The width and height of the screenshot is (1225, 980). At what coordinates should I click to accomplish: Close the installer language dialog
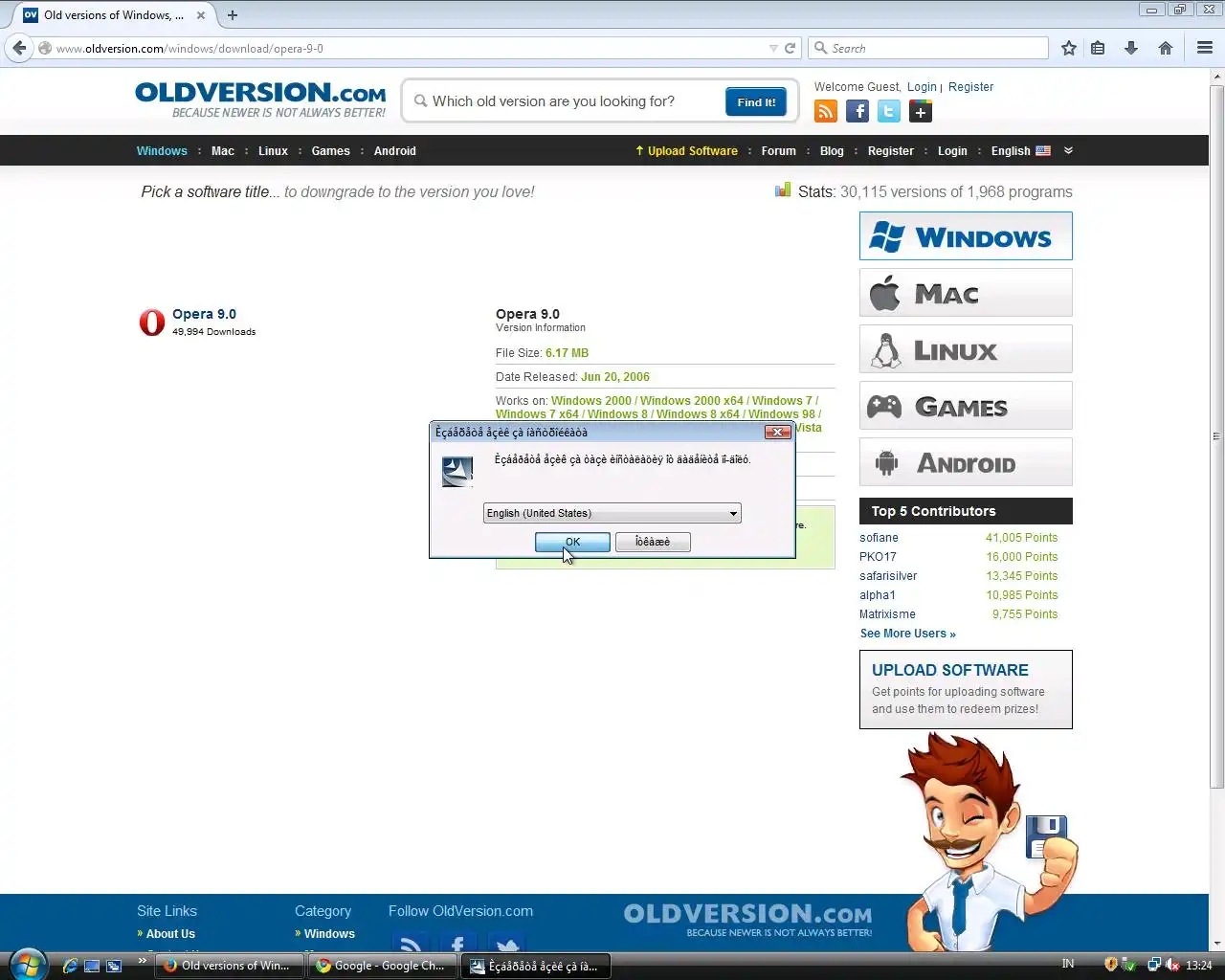click(778, 432)
